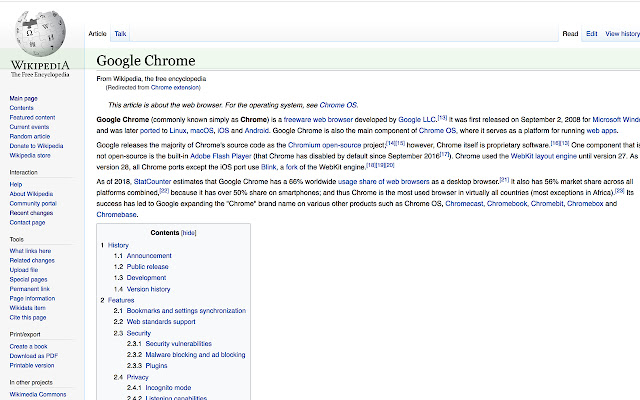Click the web apps link
The height and width of the screenshot is (400, 640).
[601, 131]
